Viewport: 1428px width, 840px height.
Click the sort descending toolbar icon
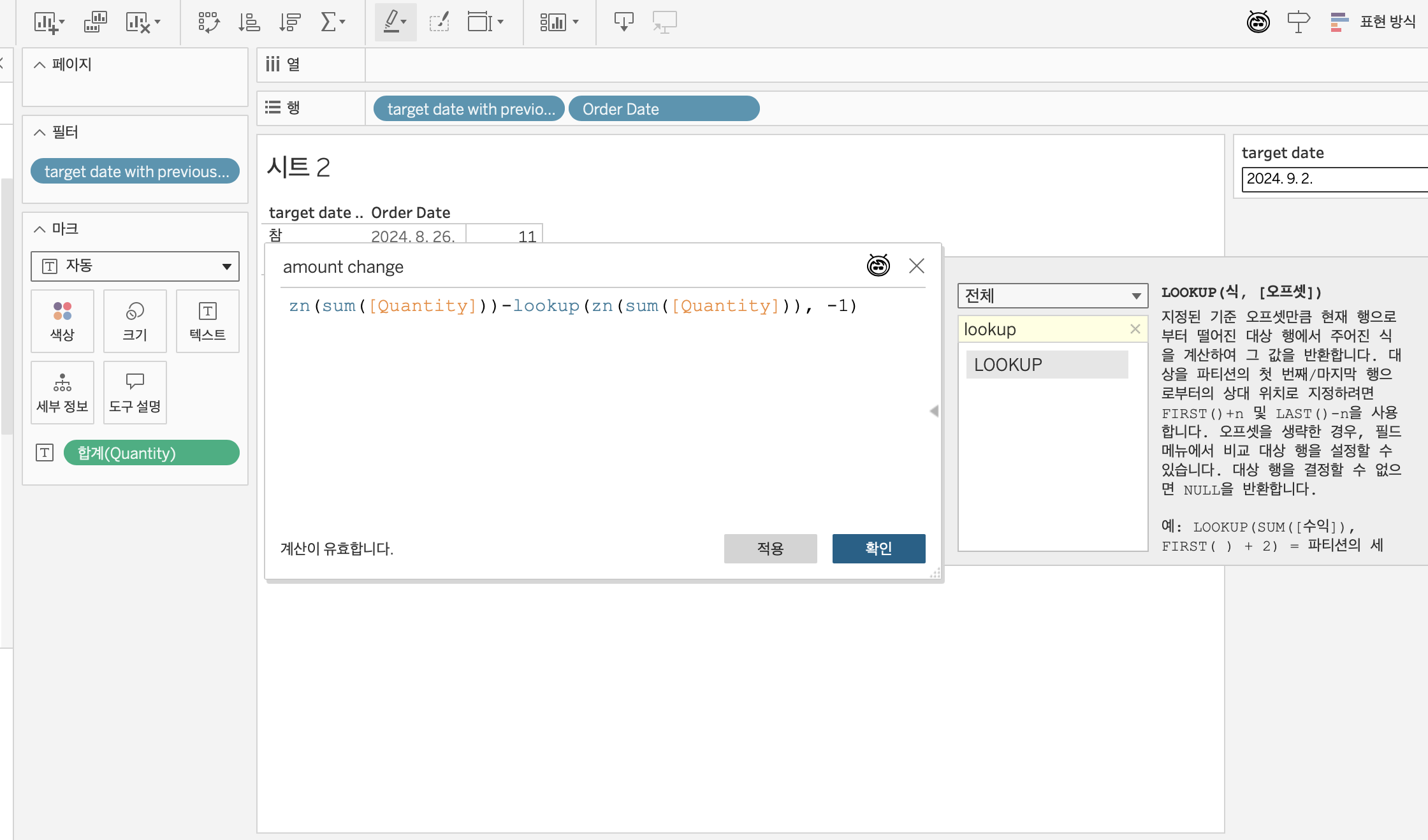289,22
